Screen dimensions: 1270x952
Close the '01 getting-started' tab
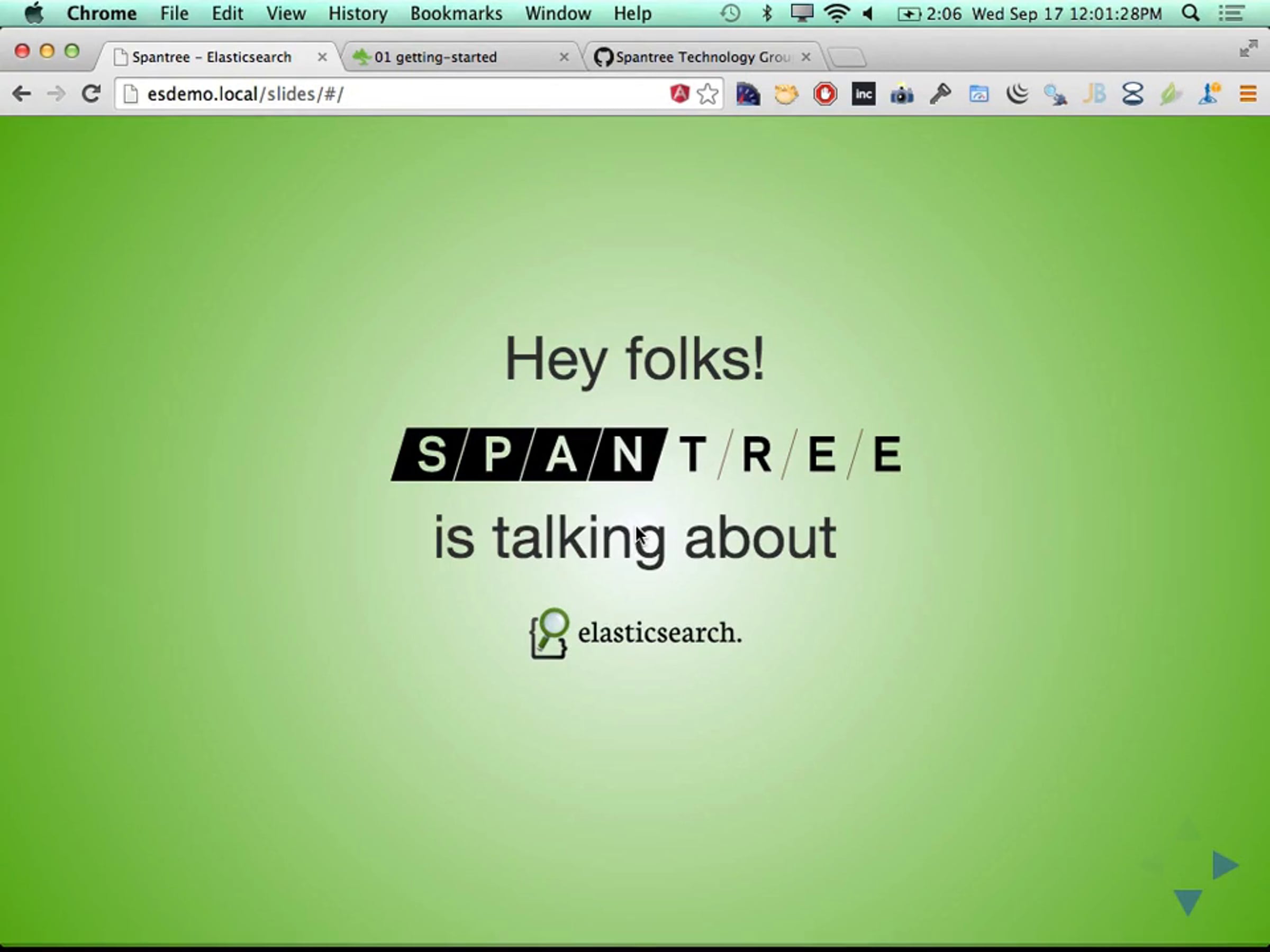click(x=564, y=57)
